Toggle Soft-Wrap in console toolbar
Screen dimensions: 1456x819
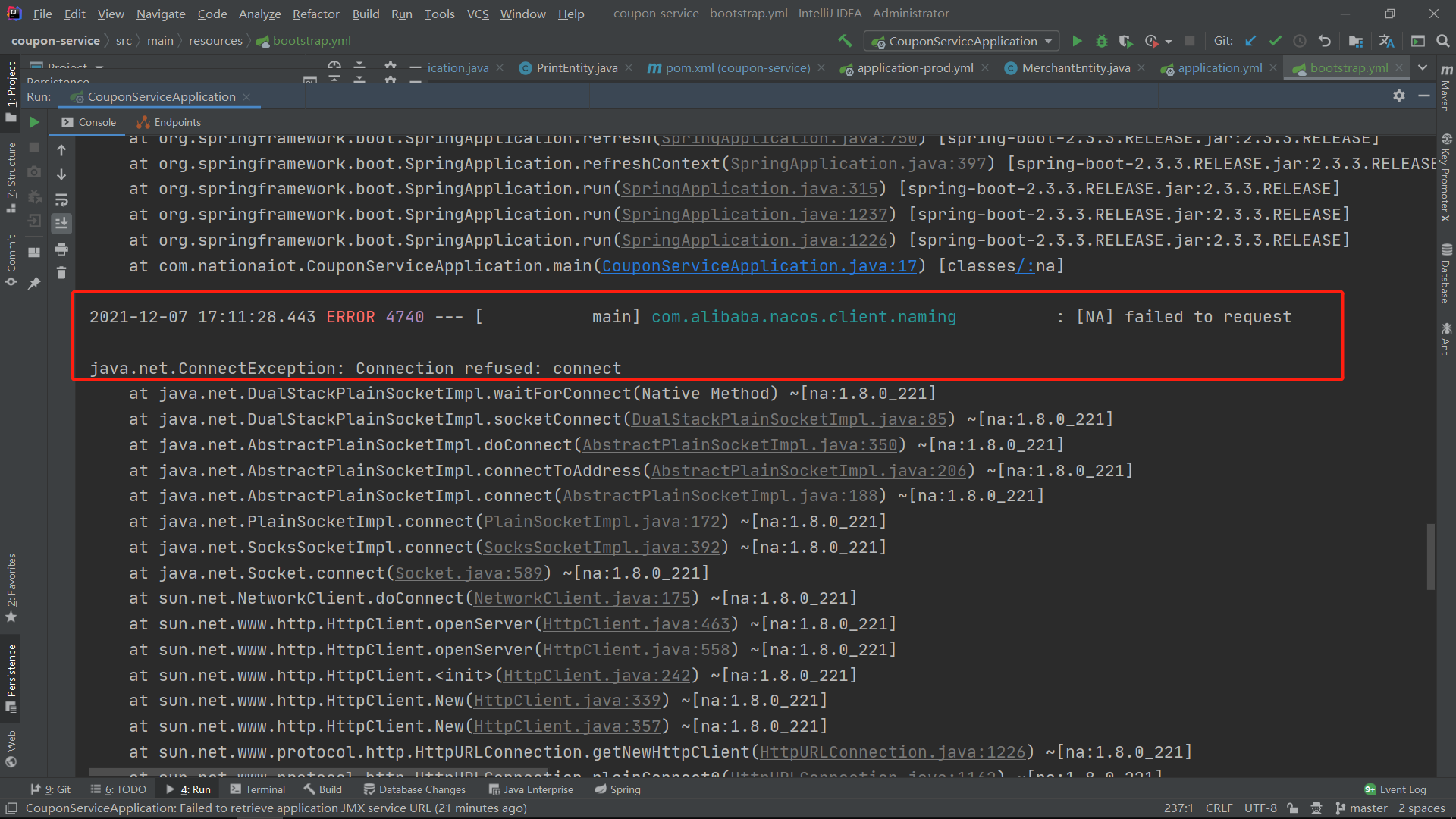[x=61, y=199]
